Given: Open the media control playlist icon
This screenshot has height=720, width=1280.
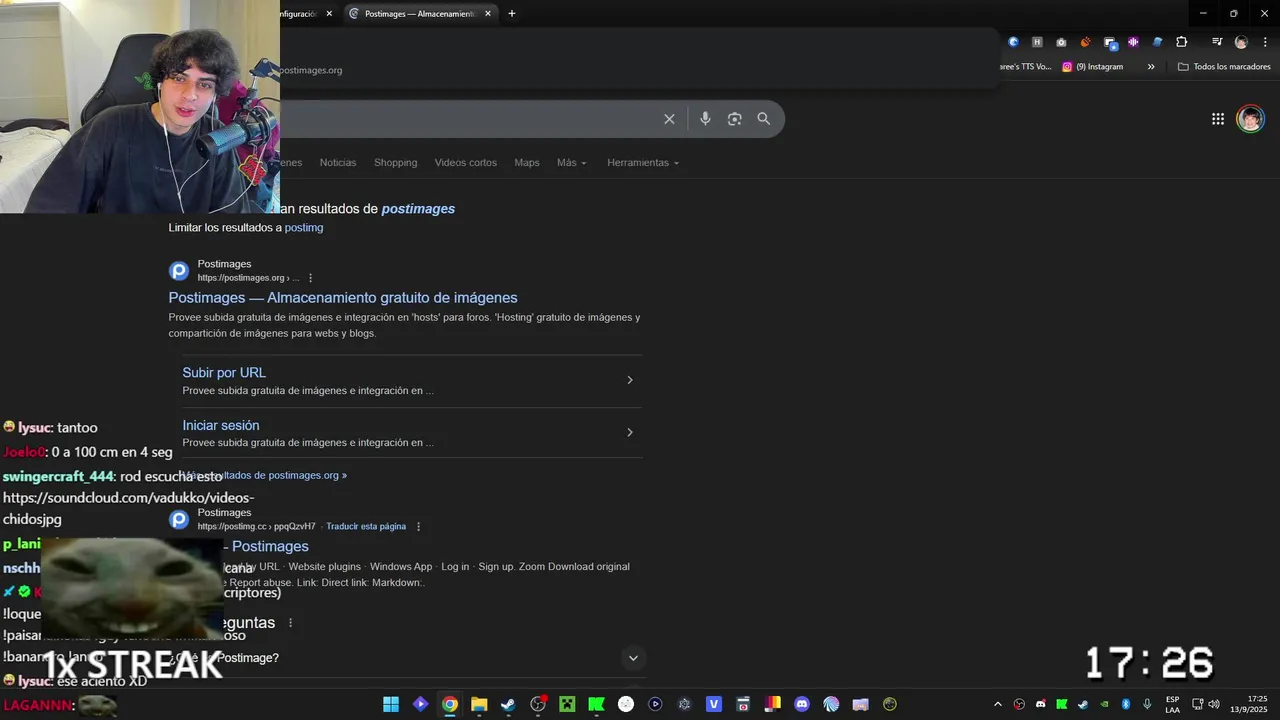Looking at the screenshot, I should tap(1217, 42).
